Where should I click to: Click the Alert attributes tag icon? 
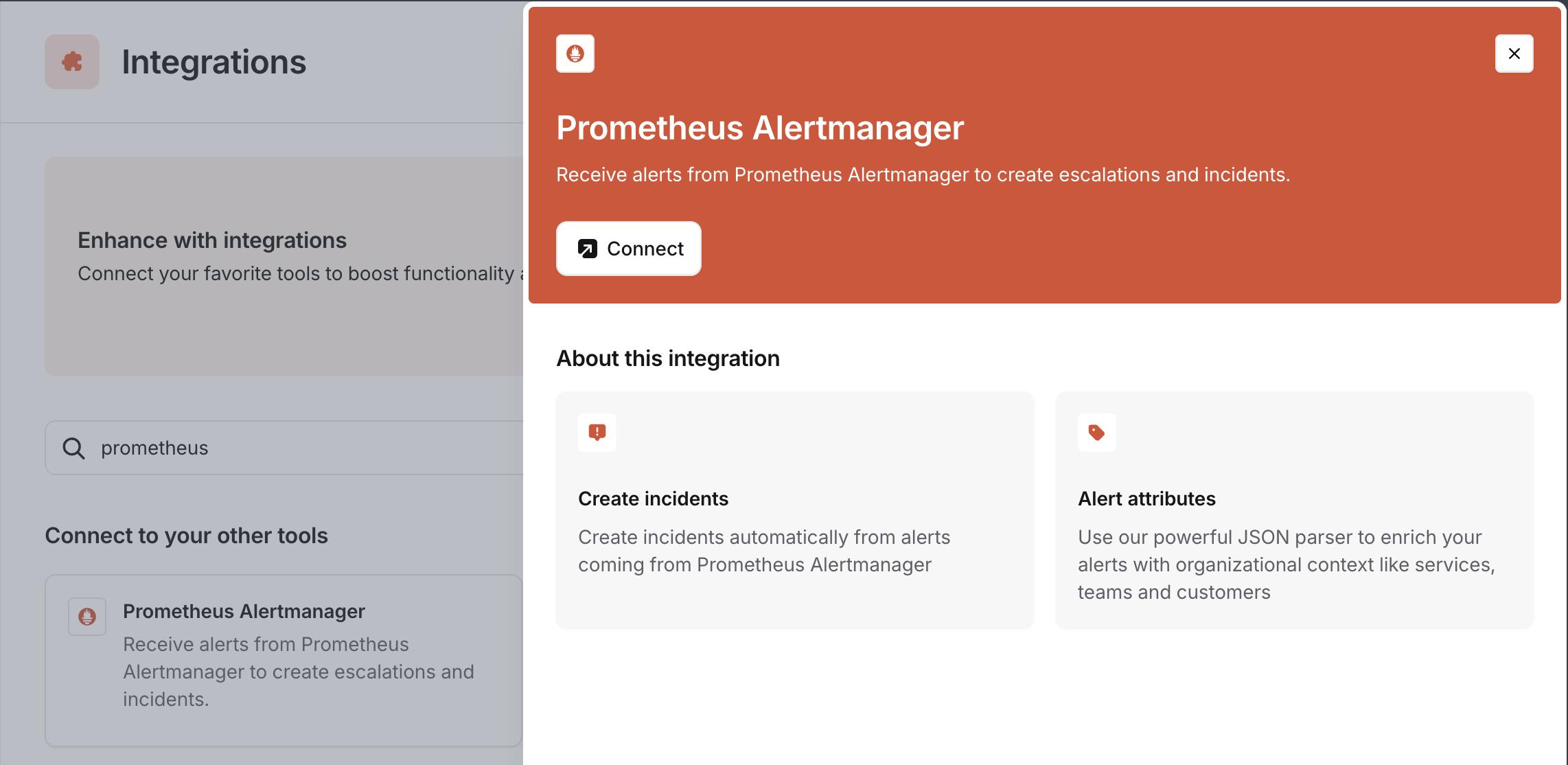point(1097,433)
